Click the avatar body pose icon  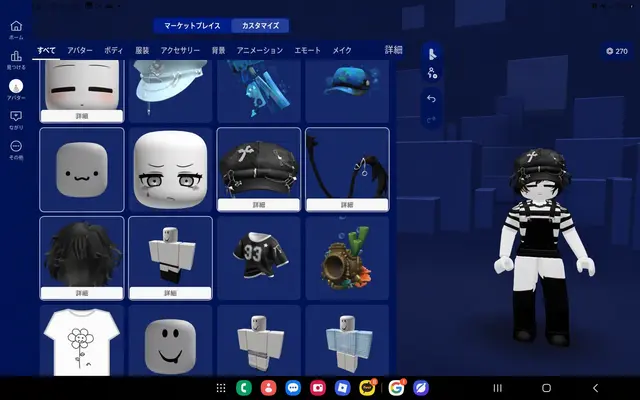(432, 54)
